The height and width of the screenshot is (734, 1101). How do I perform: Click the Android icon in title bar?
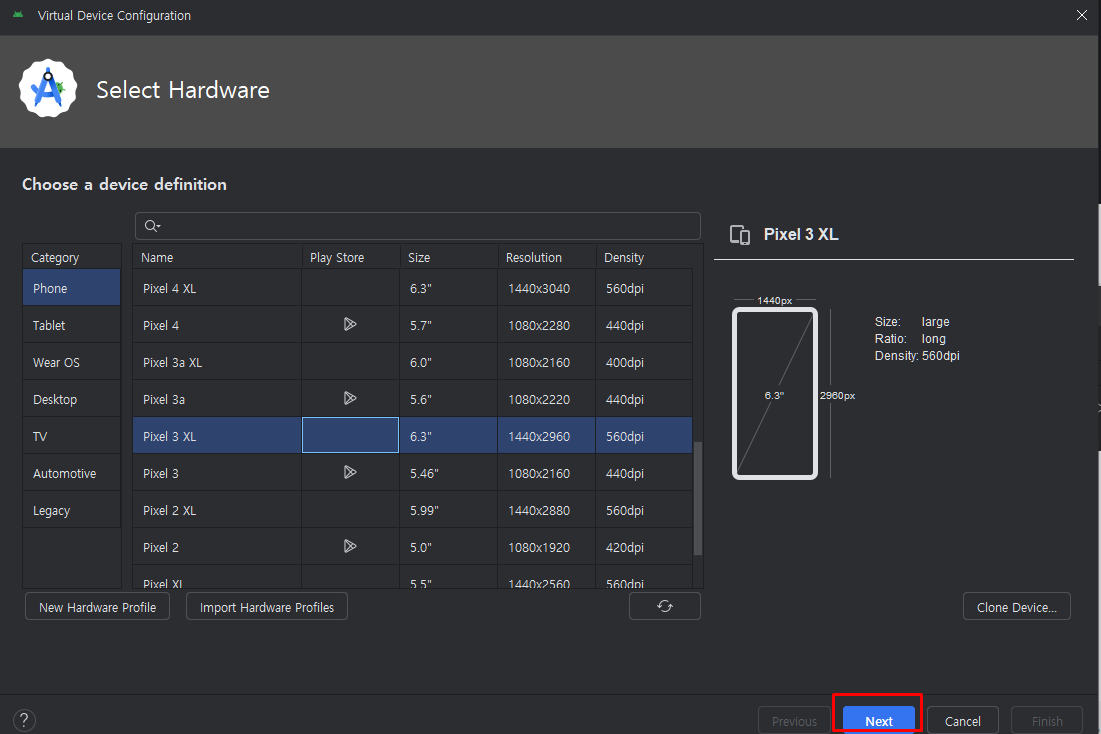coord(18,15)
